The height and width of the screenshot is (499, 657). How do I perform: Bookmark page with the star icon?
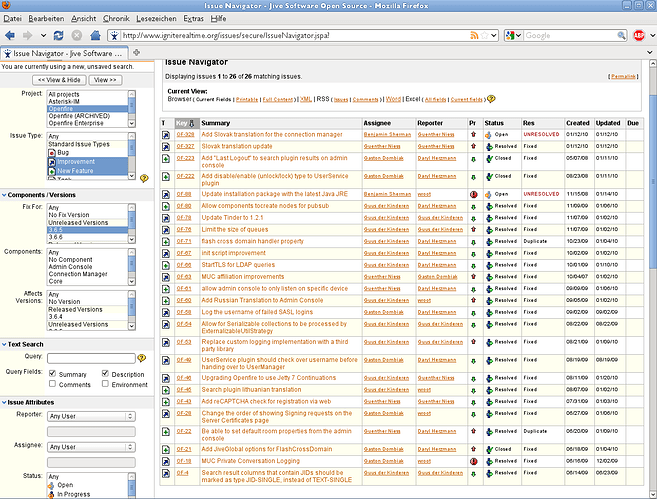pyautogui.click(x=484, y=36)
